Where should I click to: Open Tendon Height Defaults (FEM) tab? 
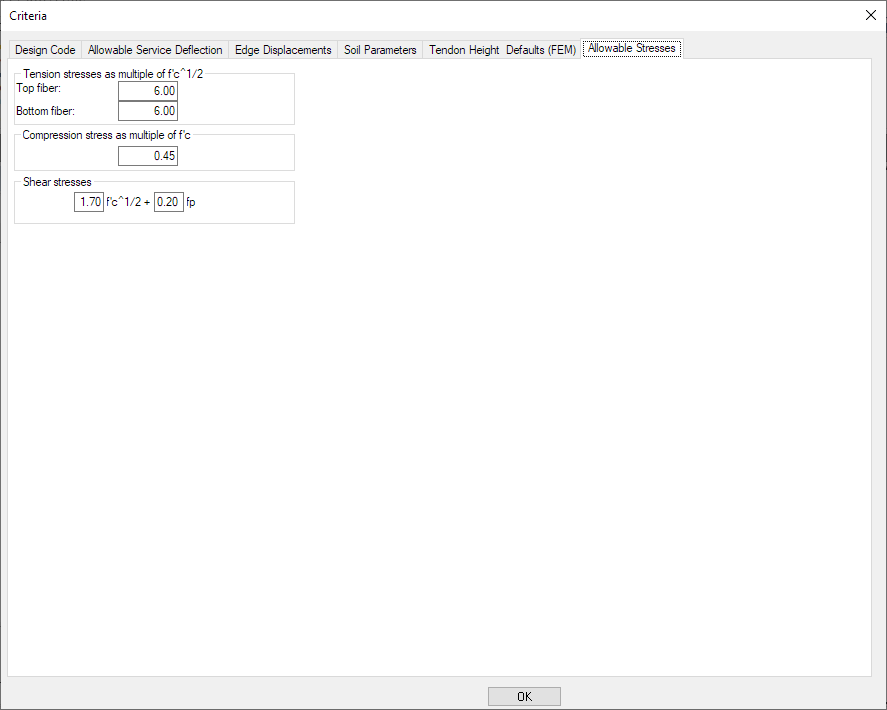coord(502,50)
